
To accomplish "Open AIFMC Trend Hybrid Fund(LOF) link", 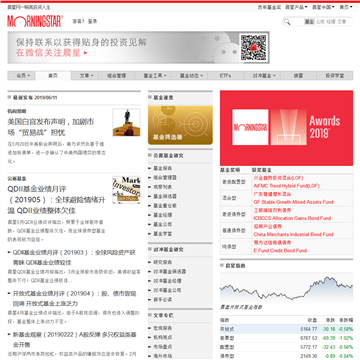I will coord(286,186).
